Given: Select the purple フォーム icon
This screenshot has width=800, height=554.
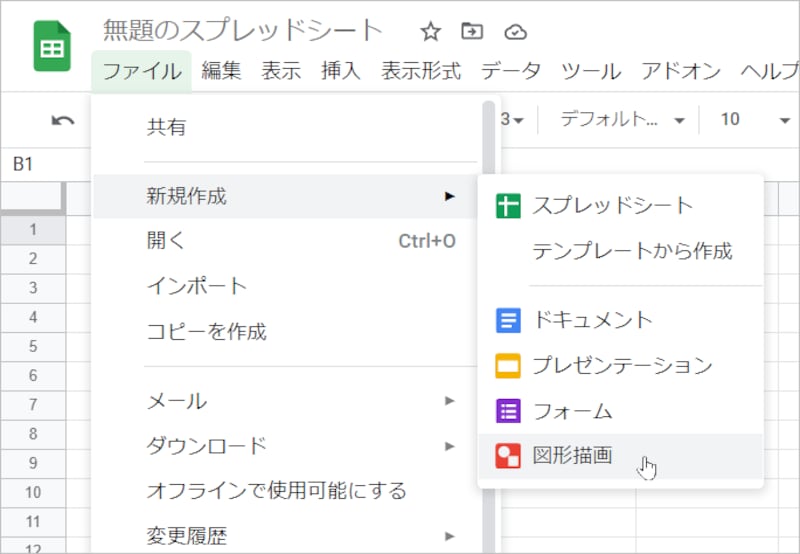Looking at the screenshot, I should pos(508,411).
